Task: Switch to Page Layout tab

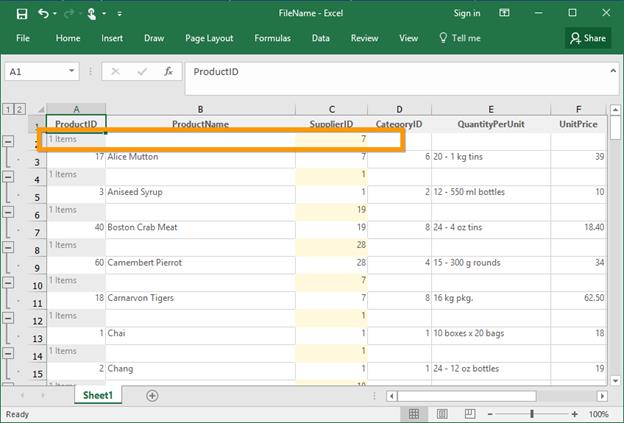Action: tap(209, 38)
